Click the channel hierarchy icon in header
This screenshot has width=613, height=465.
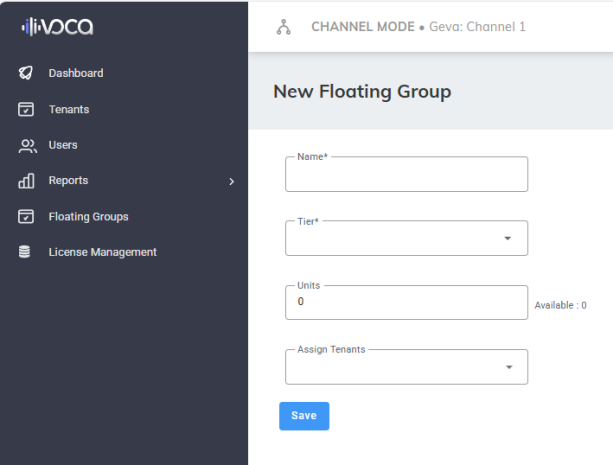(x=283, y=27)
